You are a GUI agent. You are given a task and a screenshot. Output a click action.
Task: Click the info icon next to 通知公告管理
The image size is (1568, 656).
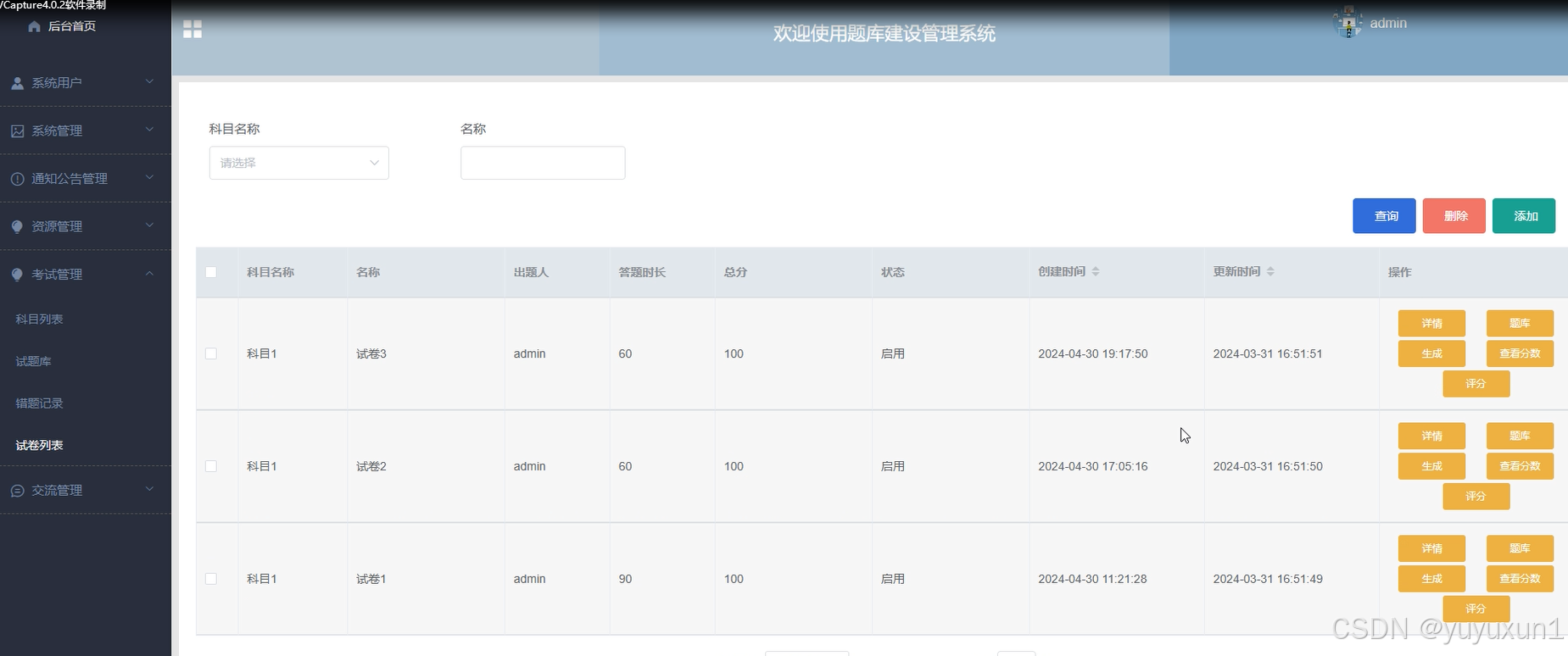point(17,179)
